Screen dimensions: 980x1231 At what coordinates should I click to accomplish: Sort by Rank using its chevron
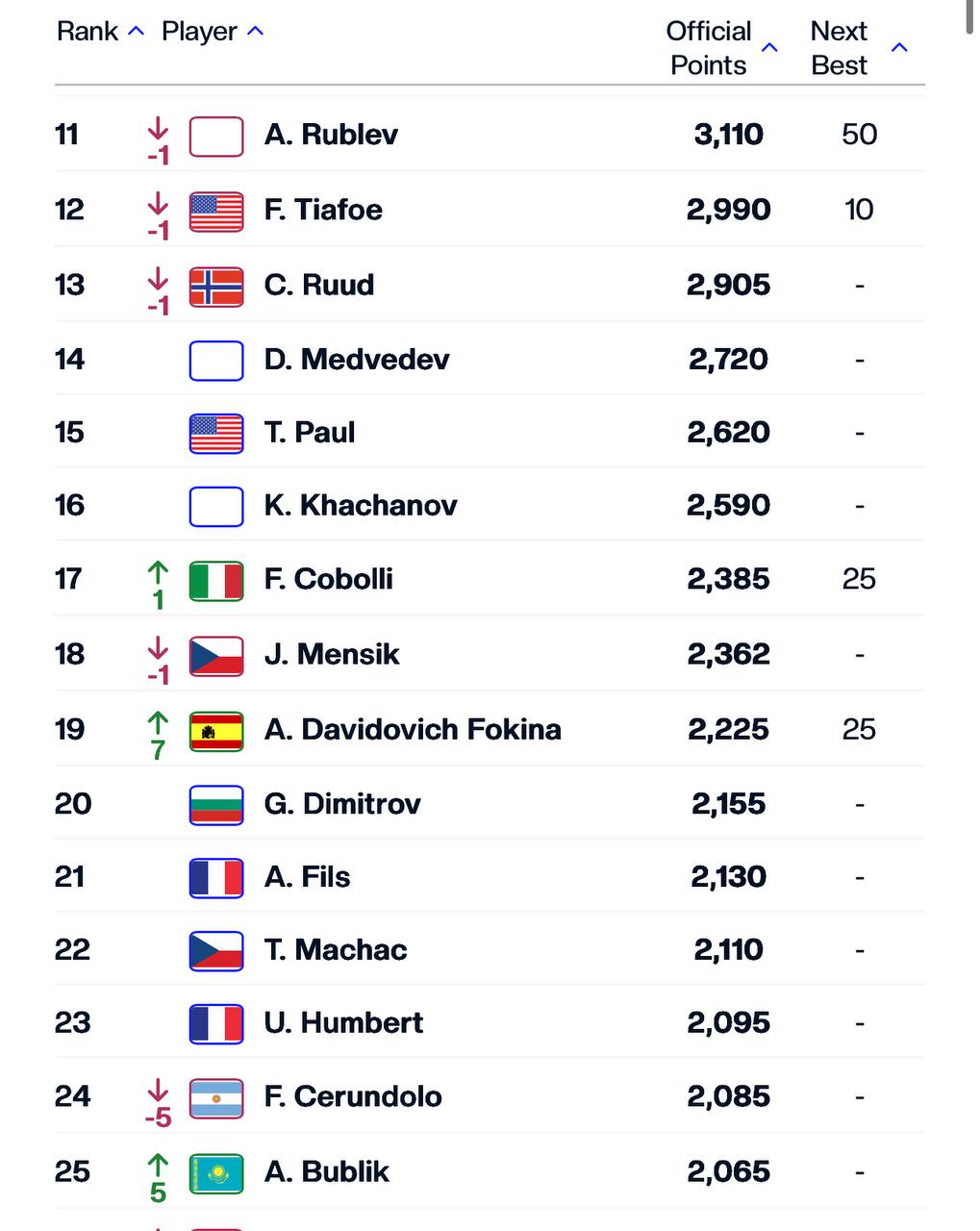(137, 31)
